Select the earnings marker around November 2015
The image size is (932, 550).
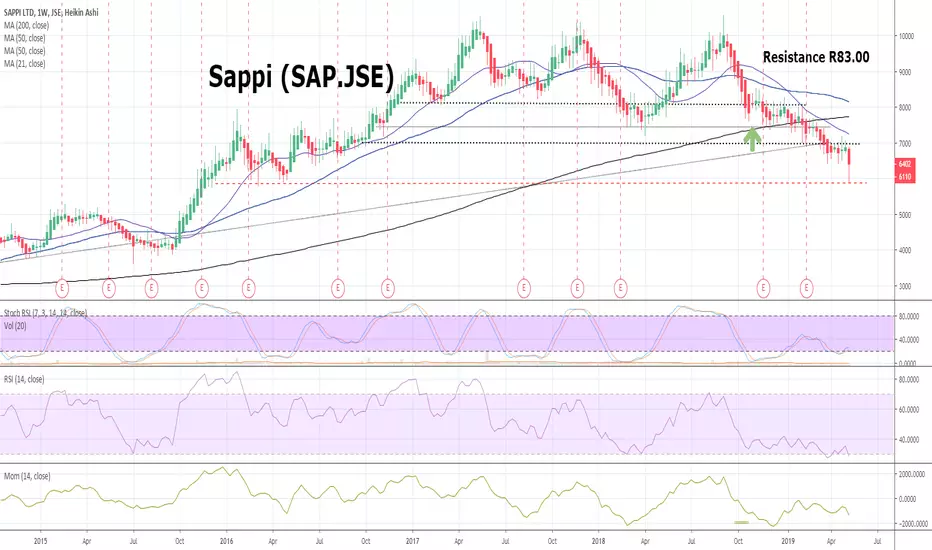click(x=201, y=289)
